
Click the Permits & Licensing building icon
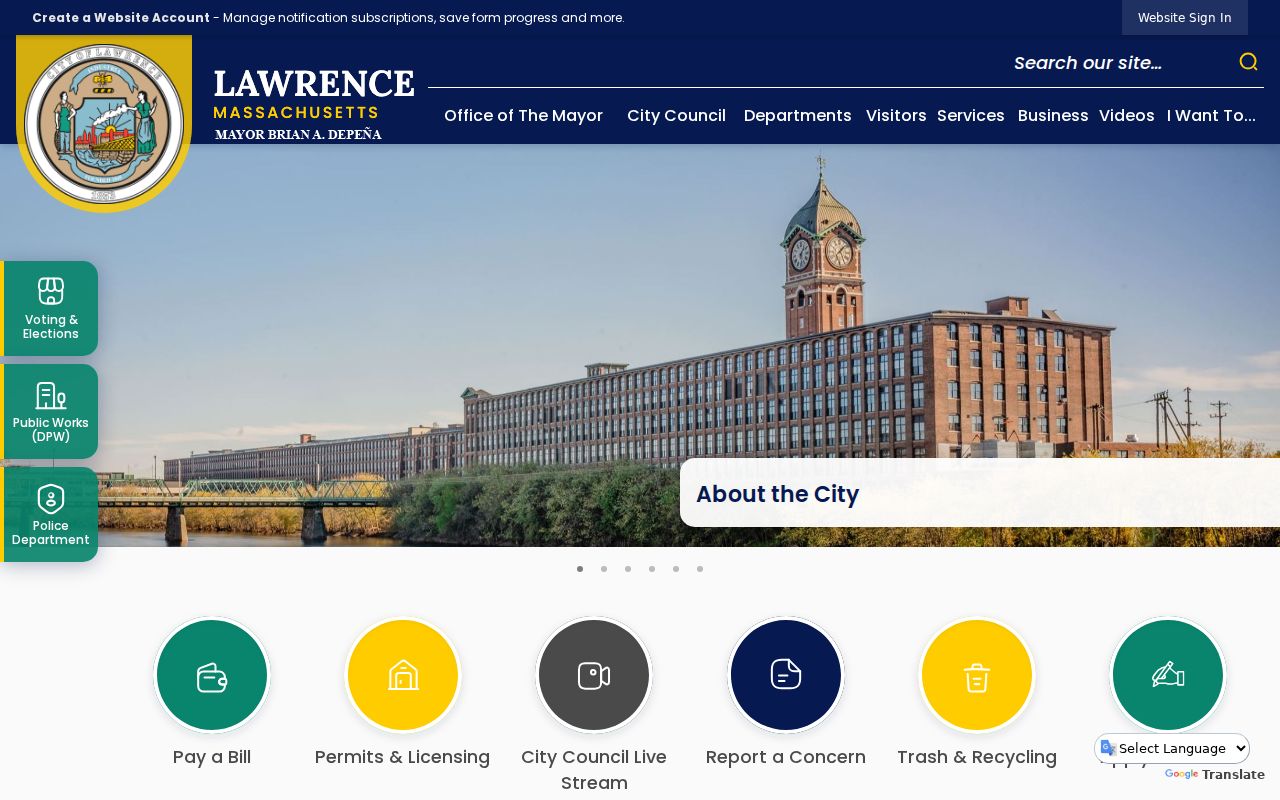tap(403, 675)
